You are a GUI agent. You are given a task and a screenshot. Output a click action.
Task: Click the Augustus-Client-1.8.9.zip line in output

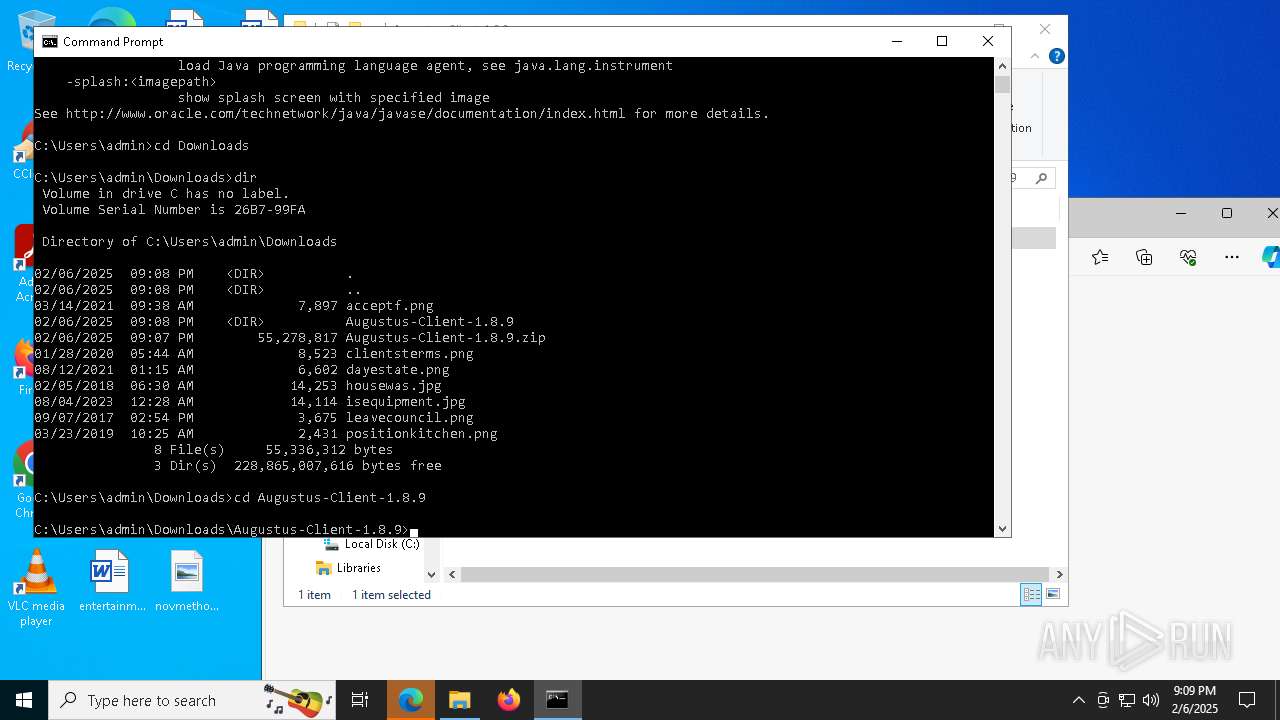290,337
